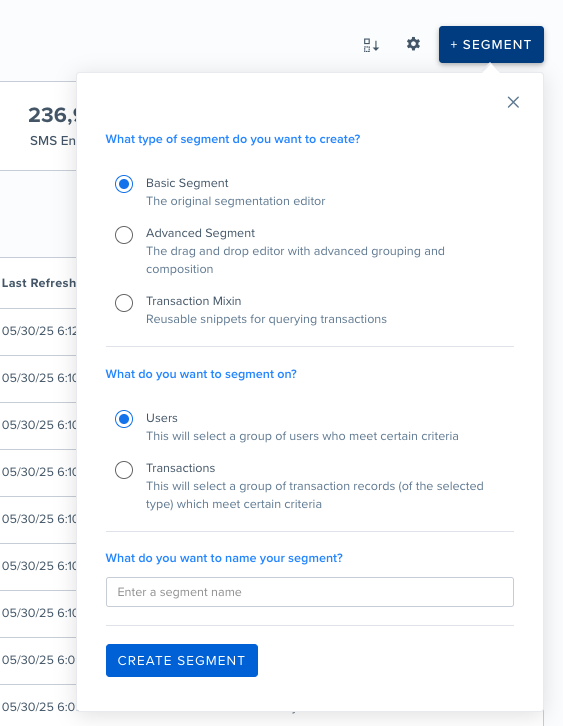Choose the Advanced Segment option
Image resolution: width=563 pixels, height=726 pixels.
coord(124,235)
